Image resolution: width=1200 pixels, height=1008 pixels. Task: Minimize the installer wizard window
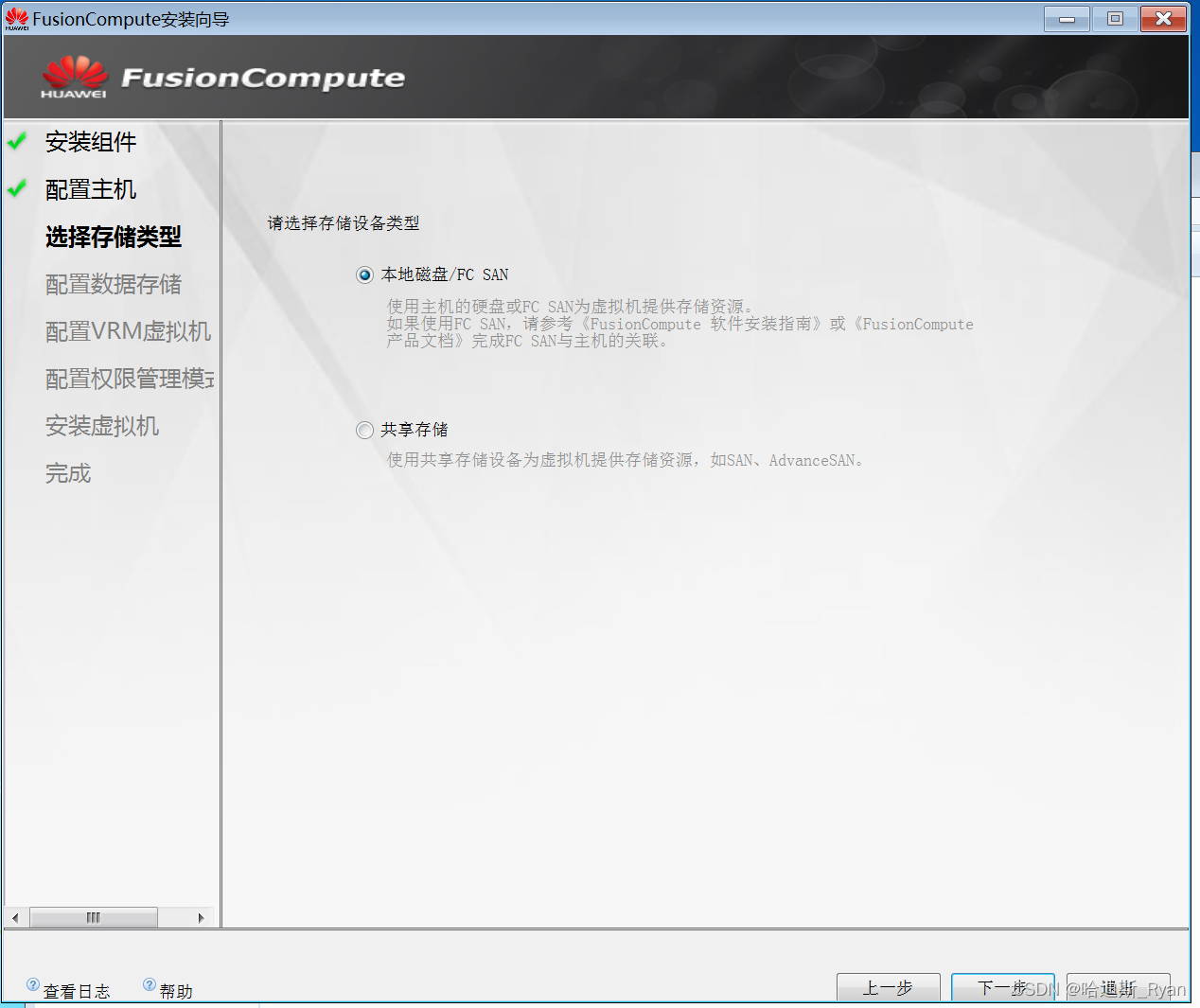tap(1067, 19)
